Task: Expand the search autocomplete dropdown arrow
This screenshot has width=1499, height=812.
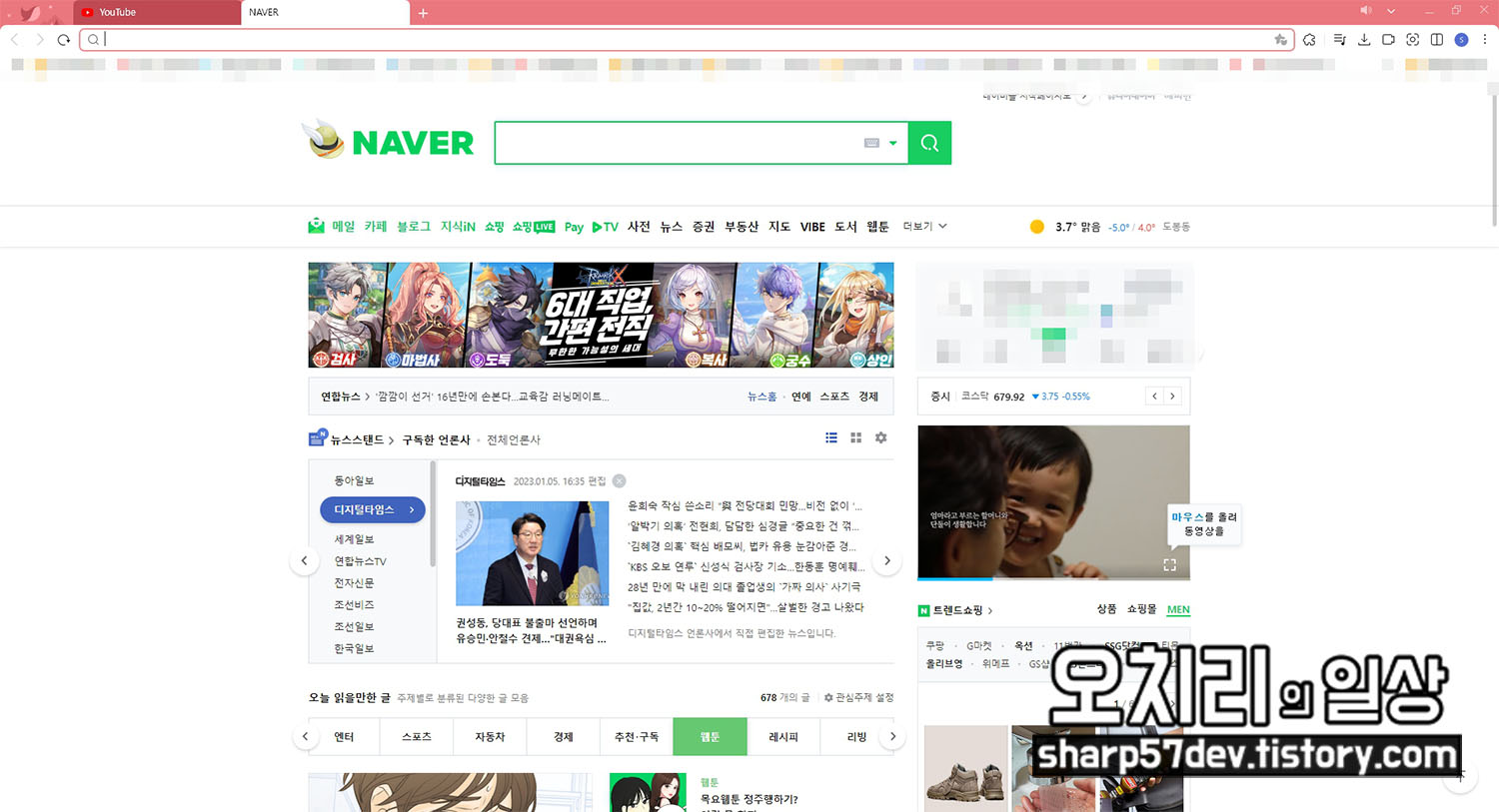Action: pos(893,143)
